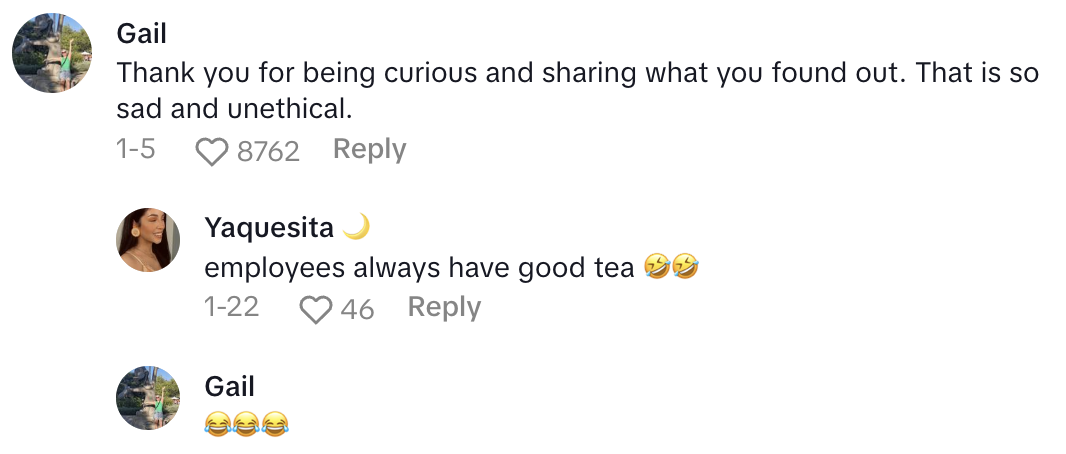Click the Gail username above the emoji reply
The width and height of the screenshot is (1066, 454).
[x=229, y=386]
